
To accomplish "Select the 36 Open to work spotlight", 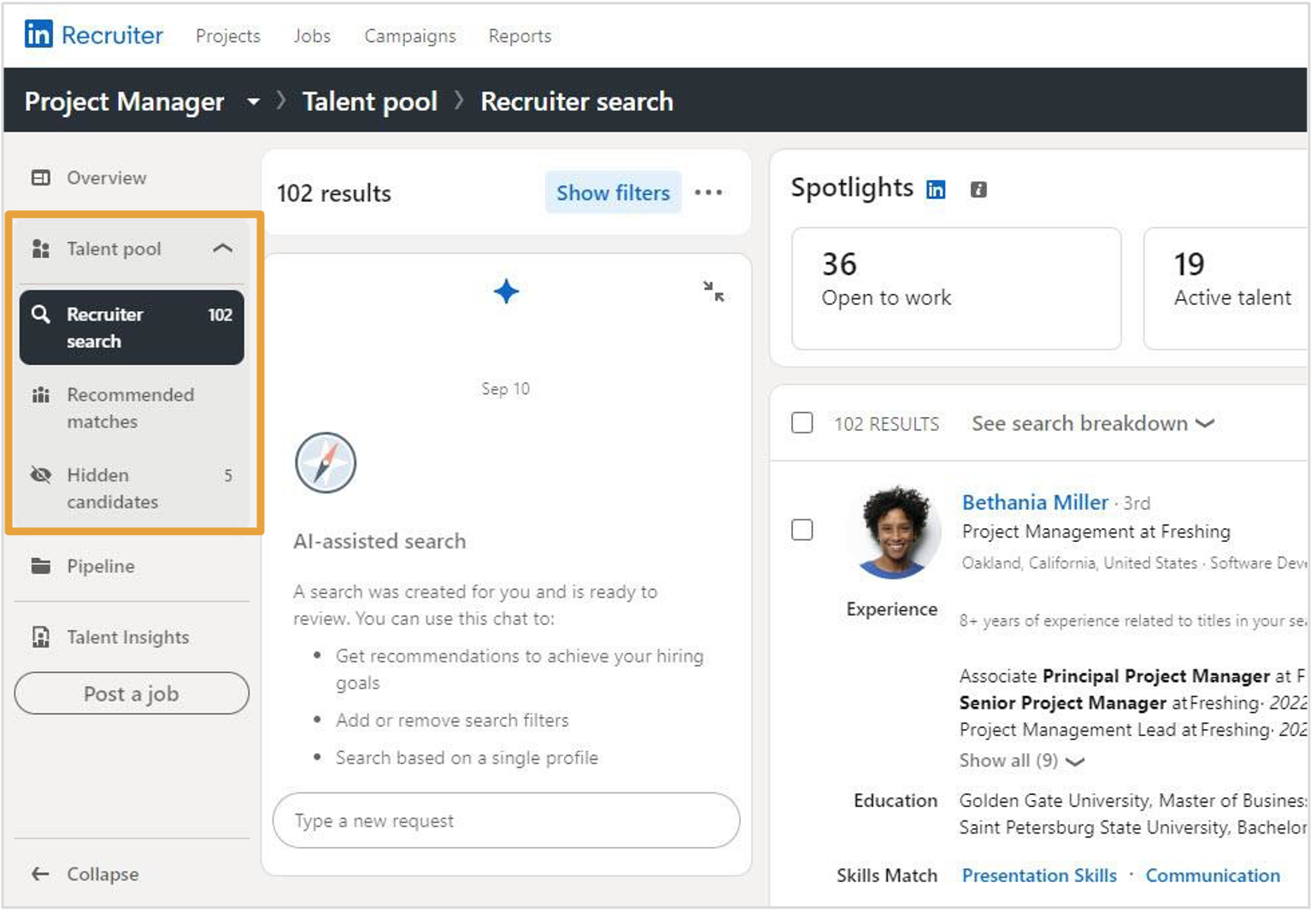I will coord(956,288).
